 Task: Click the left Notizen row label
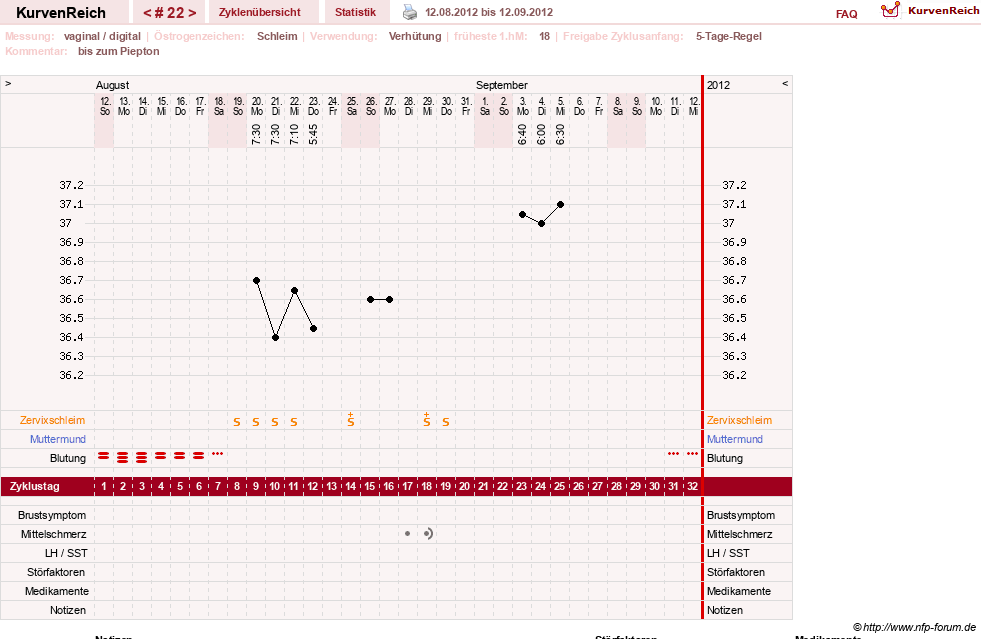click(x=68, y=610)
